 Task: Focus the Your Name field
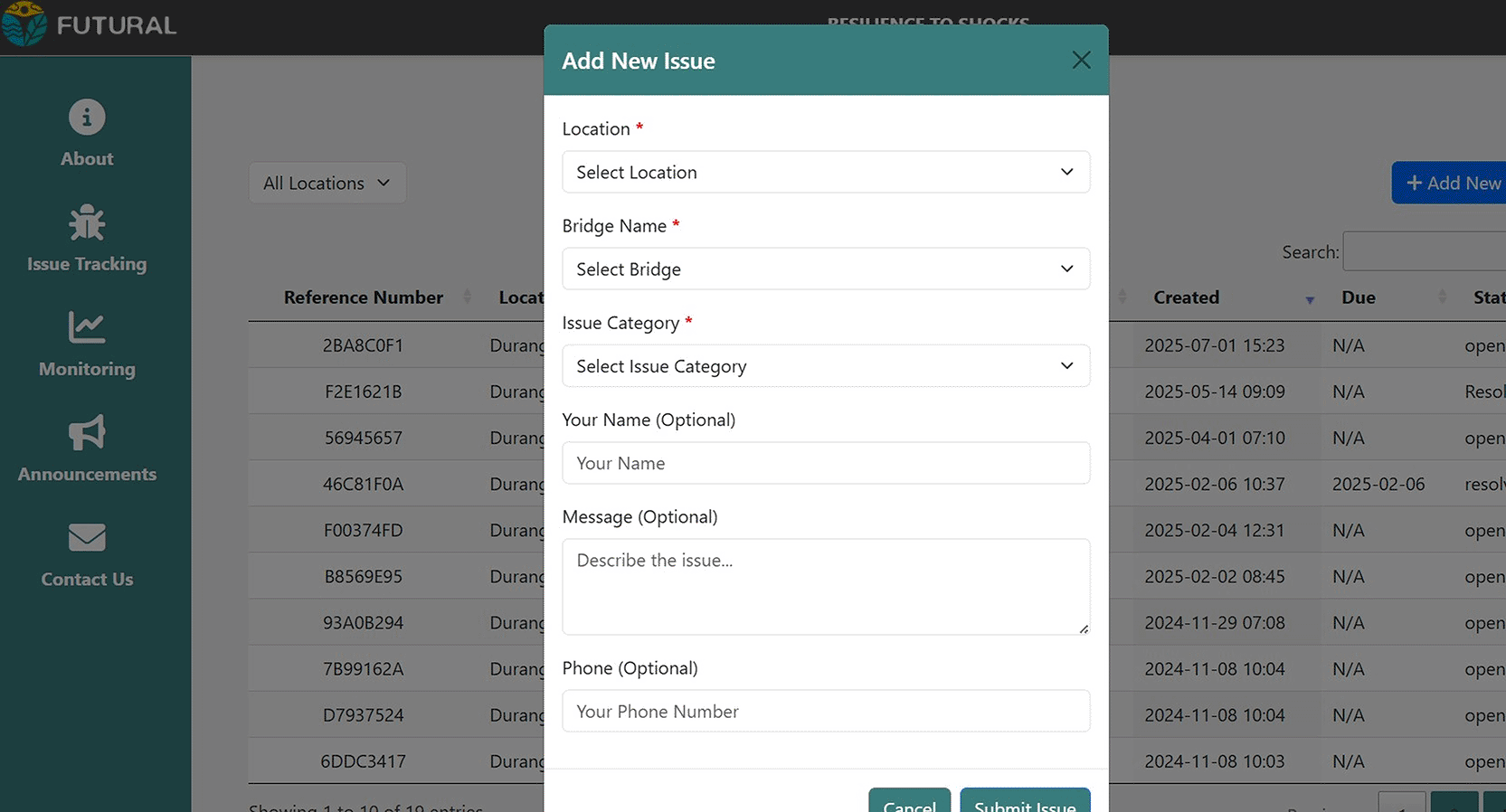pyautogui.click(x=826, y=463)
